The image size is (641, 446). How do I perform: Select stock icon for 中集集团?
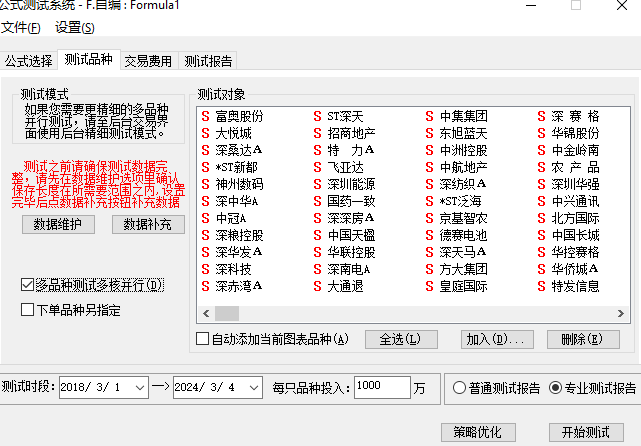(x=429, y=117)
